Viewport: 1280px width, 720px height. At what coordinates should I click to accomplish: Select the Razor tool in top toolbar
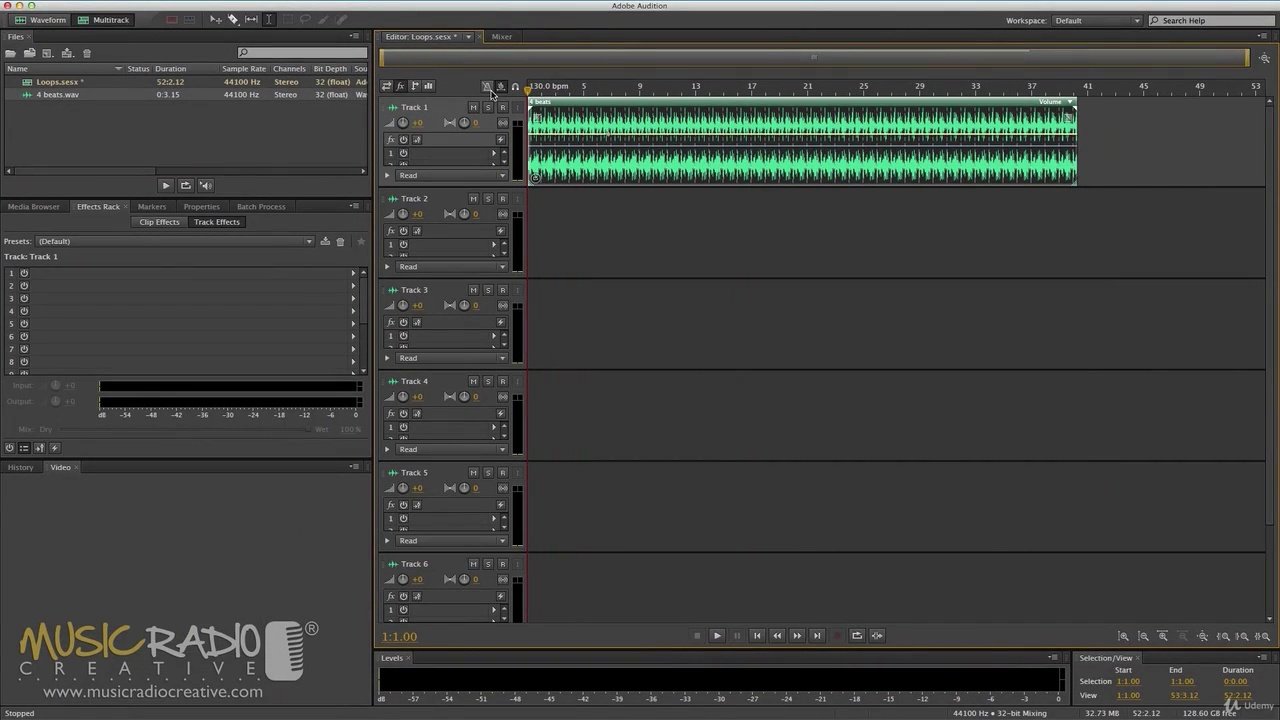coord(233,20)
